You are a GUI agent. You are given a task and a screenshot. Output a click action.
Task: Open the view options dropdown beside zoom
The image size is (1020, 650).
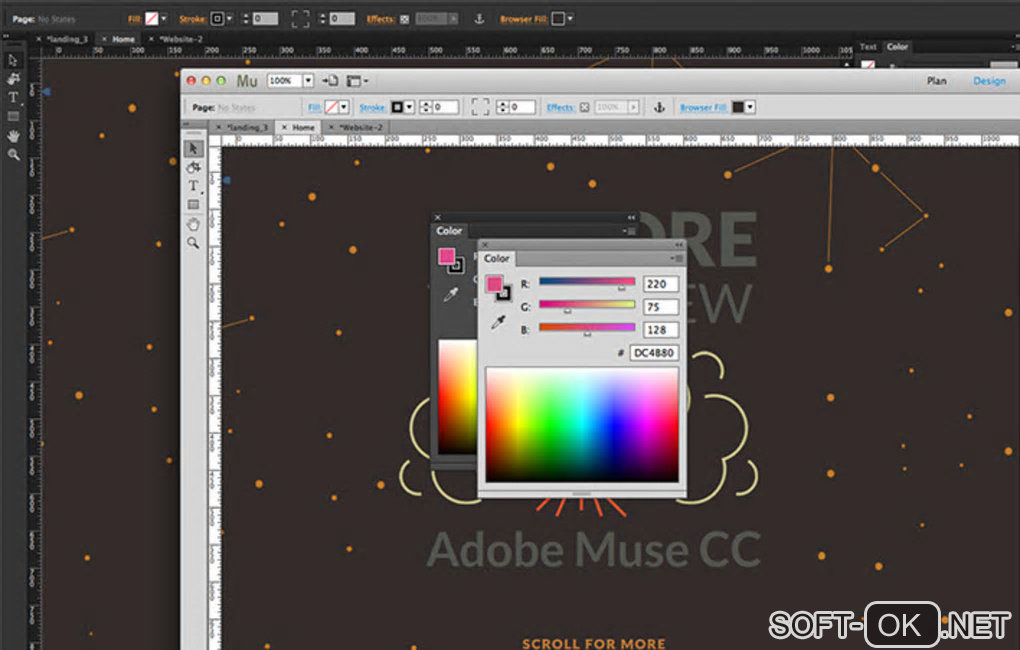click(357, 81)
